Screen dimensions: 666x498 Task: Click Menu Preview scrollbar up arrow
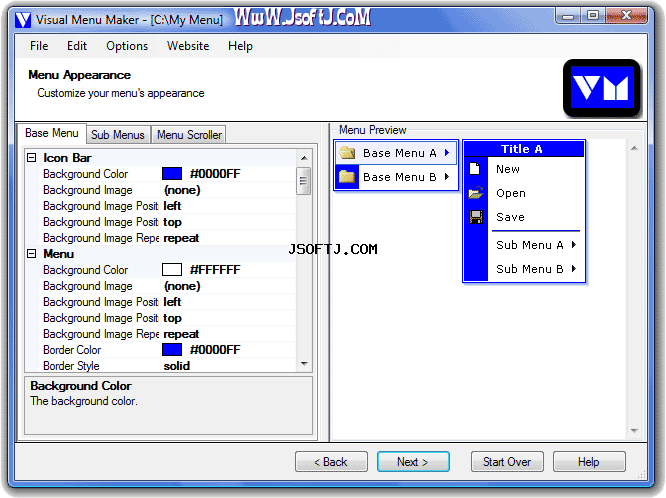coord(634,148)
